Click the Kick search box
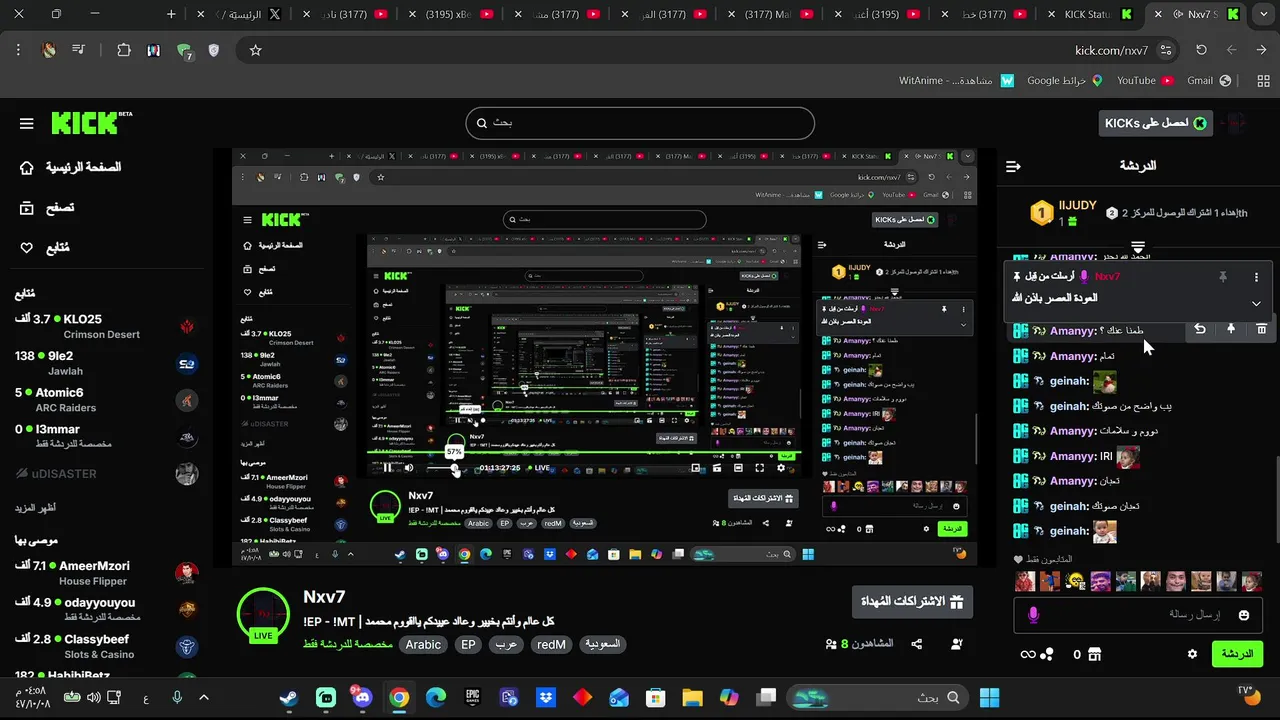Viewport: 1280px width, 720px height. [x=640, y=123]
